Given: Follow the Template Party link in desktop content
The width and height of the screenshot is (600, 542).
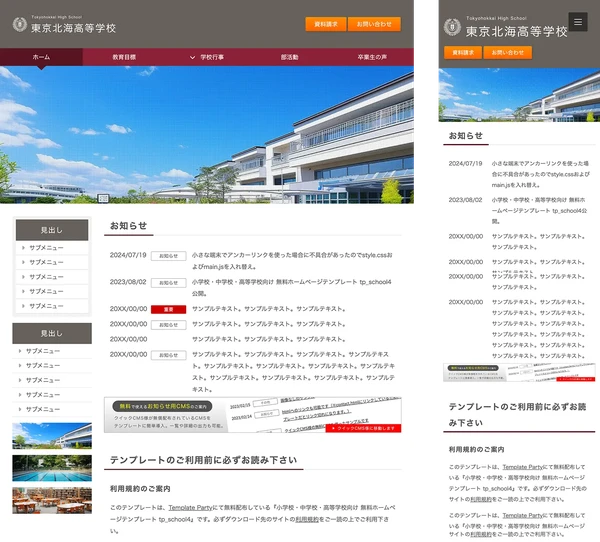Looking at the screenshot, I should coord(190,508).
